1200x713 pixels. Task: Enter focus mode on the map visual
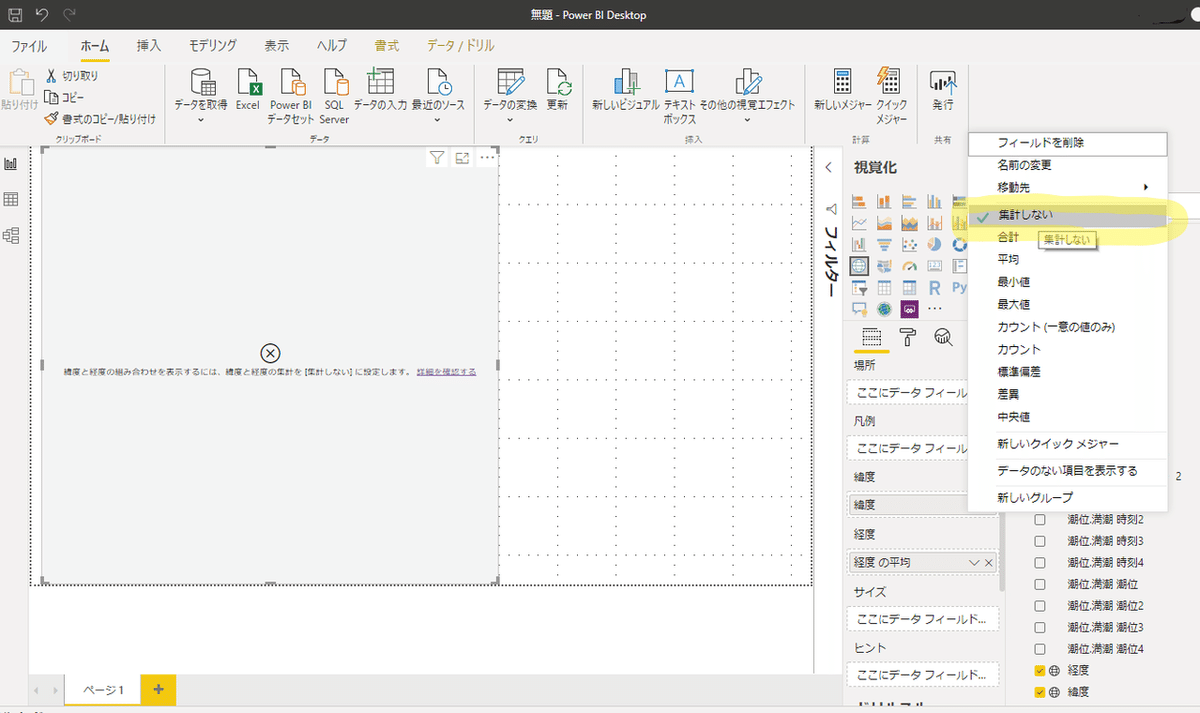[x=462, y=157]
